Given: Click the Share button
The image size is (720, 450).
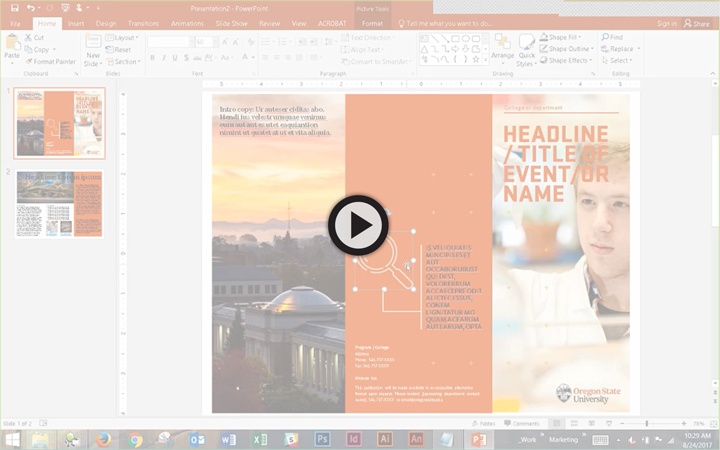Looking at the screenshot, I should point(697,23).
